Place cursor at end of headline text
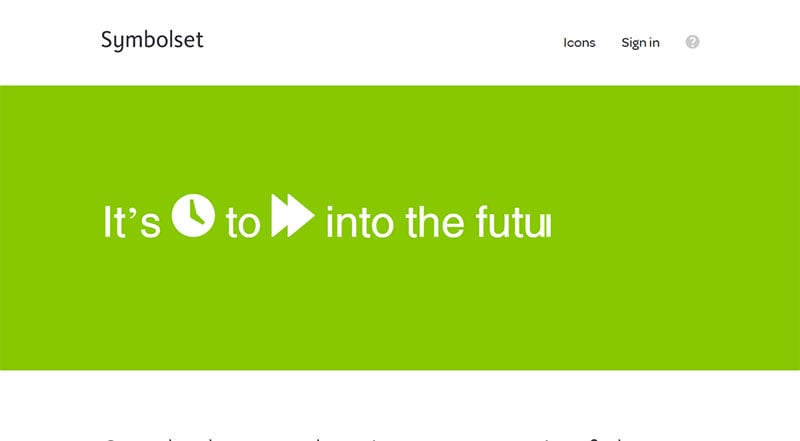This screenshot has width=800, height=441. pos(549,223)
